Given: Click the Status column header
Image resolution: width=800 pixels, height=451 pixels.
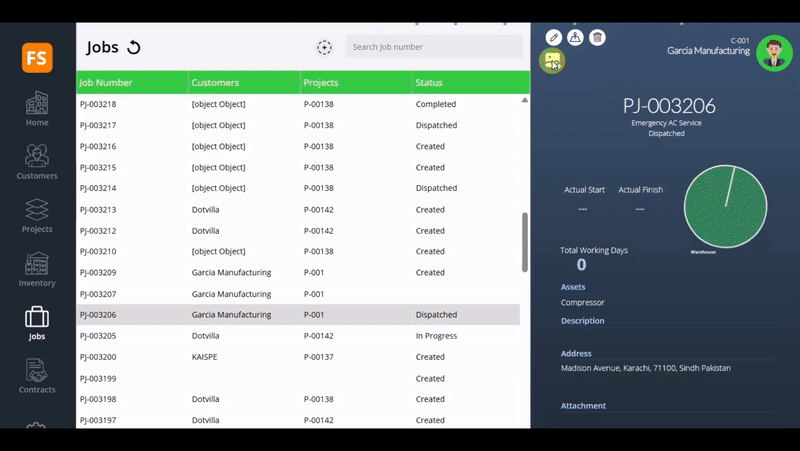Looking at the screenshot, I should (430, 82).
